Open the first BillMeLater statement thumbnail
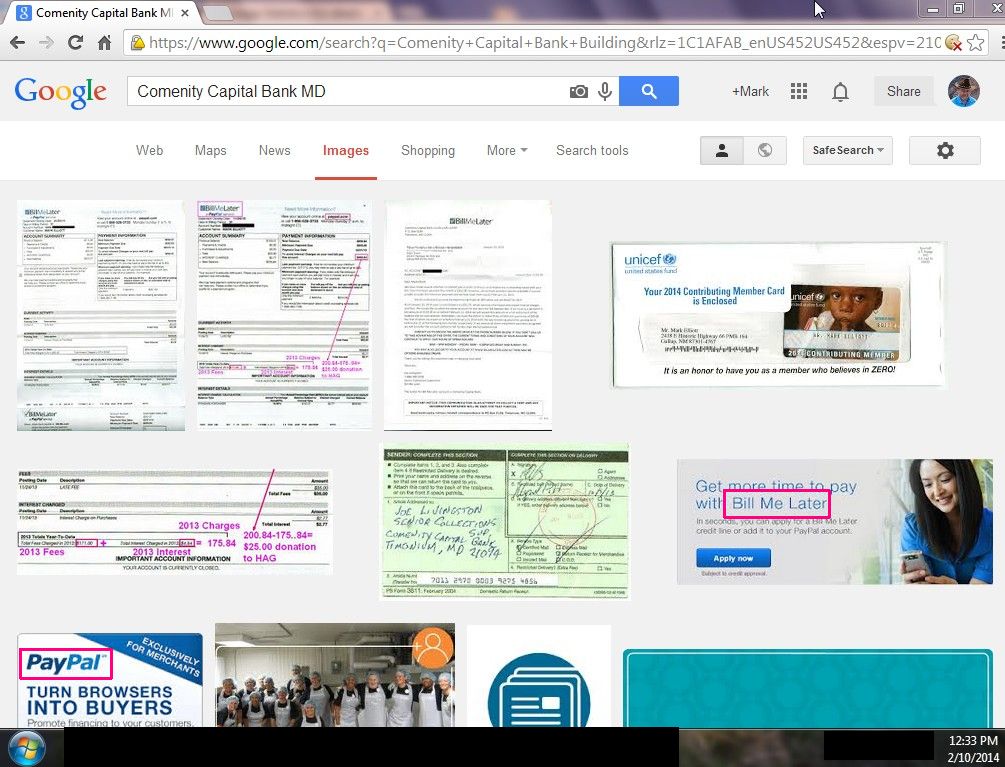Viewport: 1005px width, 767px height. 101,315
